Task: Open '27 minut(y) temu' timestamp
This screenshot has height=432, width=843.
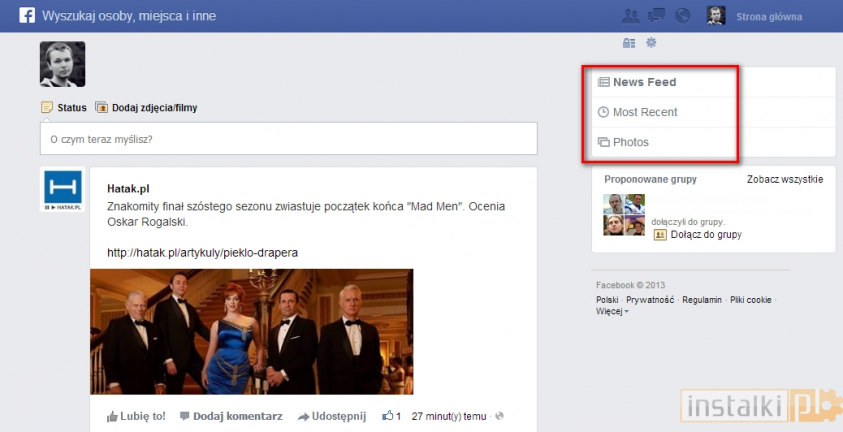Action: point(448,416)
